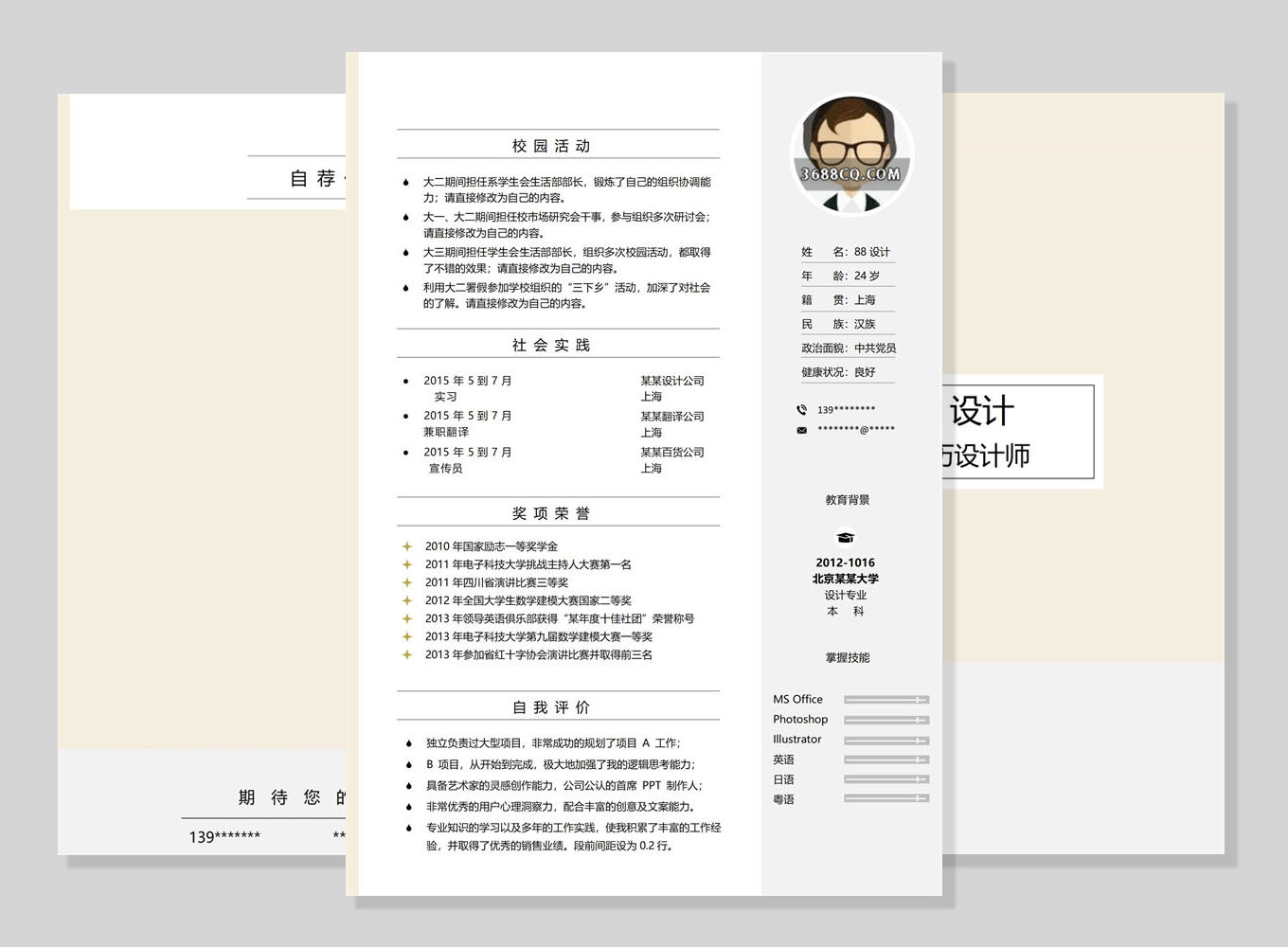Select the cartoon avatar profile photo
Image resolution: width=1288 pixels, height=947 pixels.
point(850,153)
